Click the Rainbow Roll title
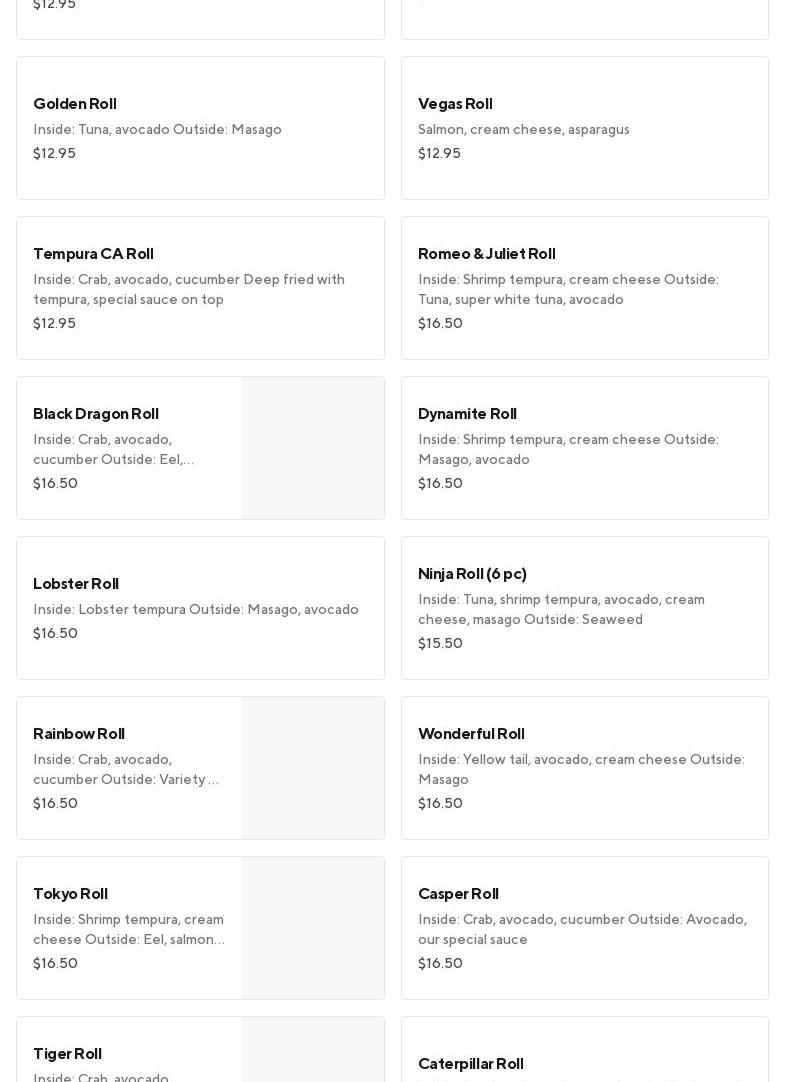This screenshot has width=785, height=1082. coord(79,733)
